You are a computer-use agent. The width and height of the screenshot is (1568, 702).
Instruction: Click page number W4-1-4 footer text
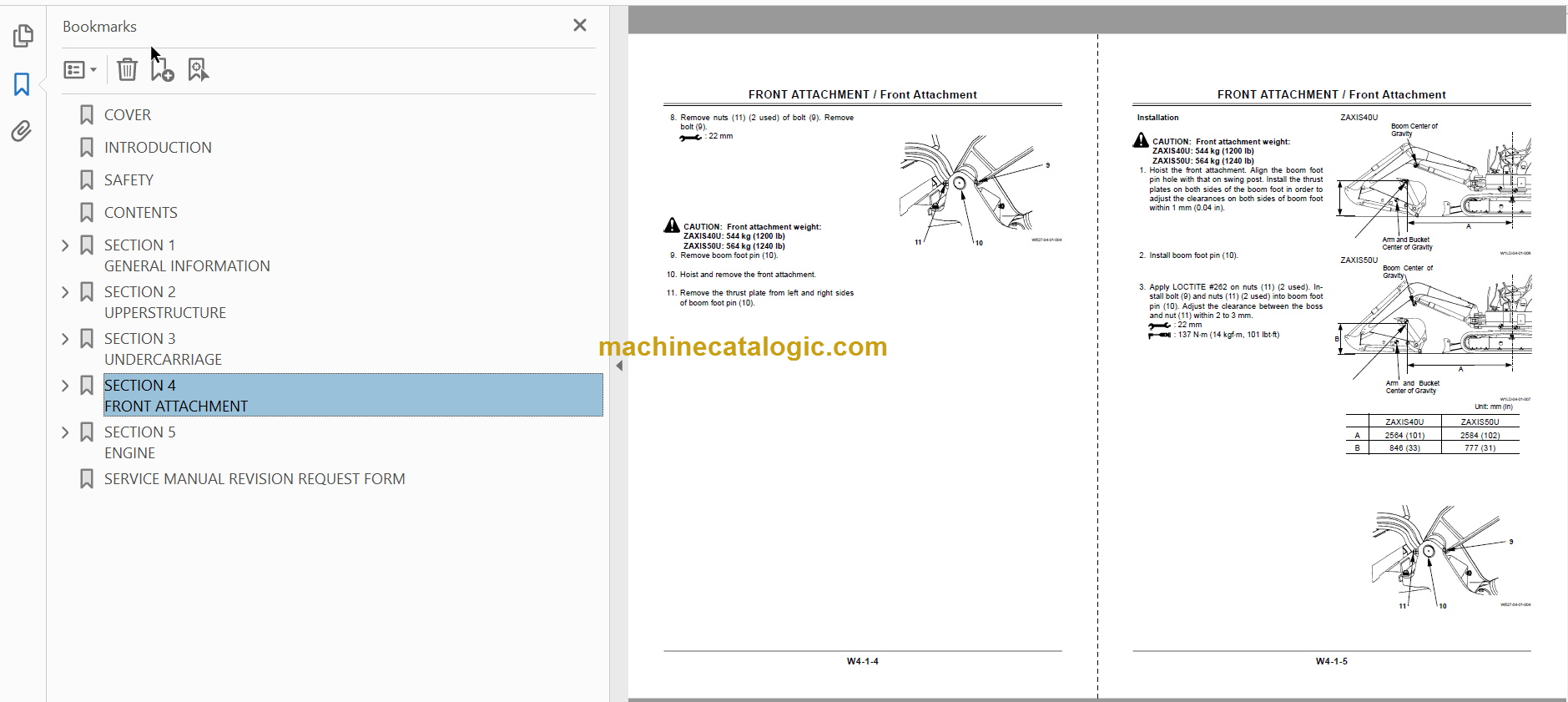tap(862, 661)
